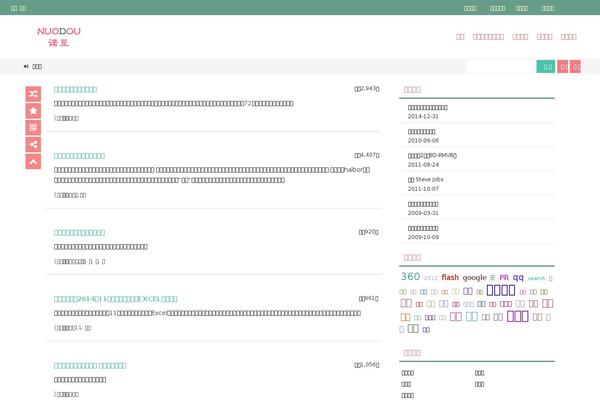
Task: Click the shuffle icon in left sidebar
Action: (x=33, y=93)
